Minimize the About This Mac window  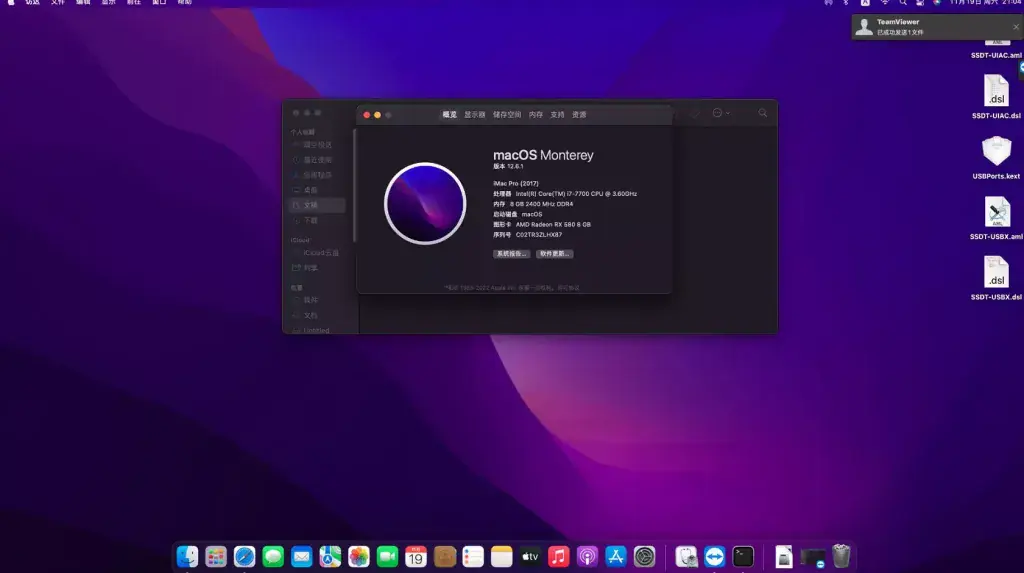(x=377, y=115)
